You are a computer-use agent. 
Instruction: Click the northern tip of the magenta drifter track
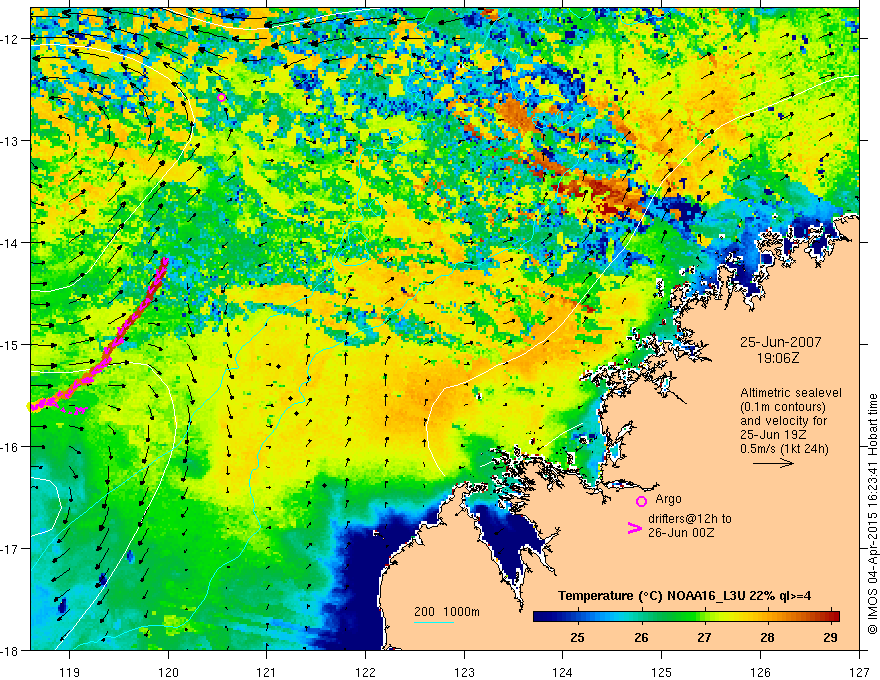[x=166, y=260]
